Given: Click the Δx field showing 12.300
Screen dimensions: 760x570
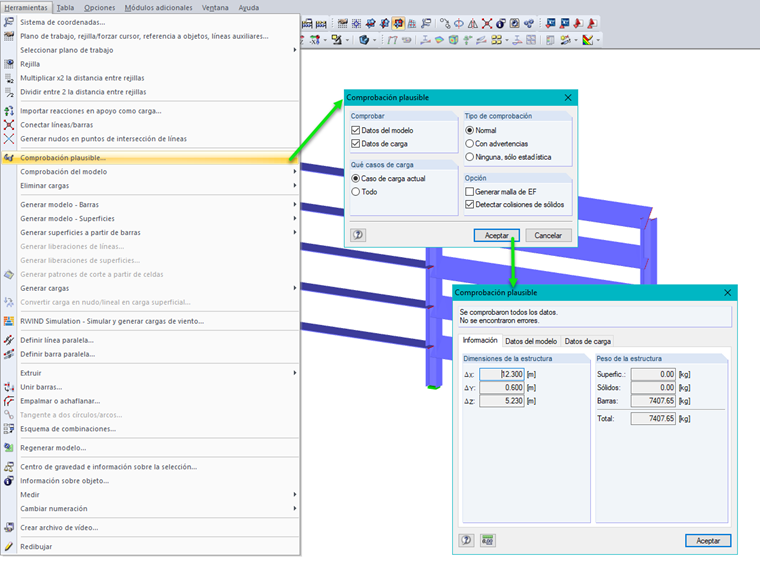Looking at the screenshot, I should 502,374.
